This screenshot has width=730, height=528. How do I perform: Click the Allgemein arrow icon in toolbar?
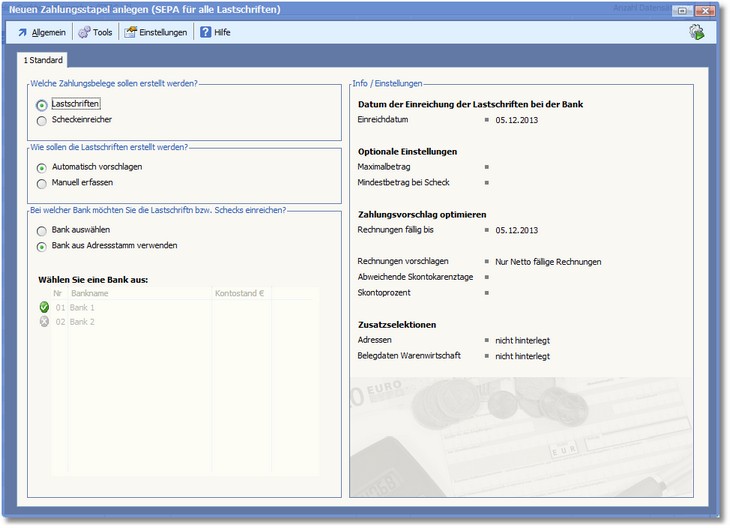click(x=22, y=32)
